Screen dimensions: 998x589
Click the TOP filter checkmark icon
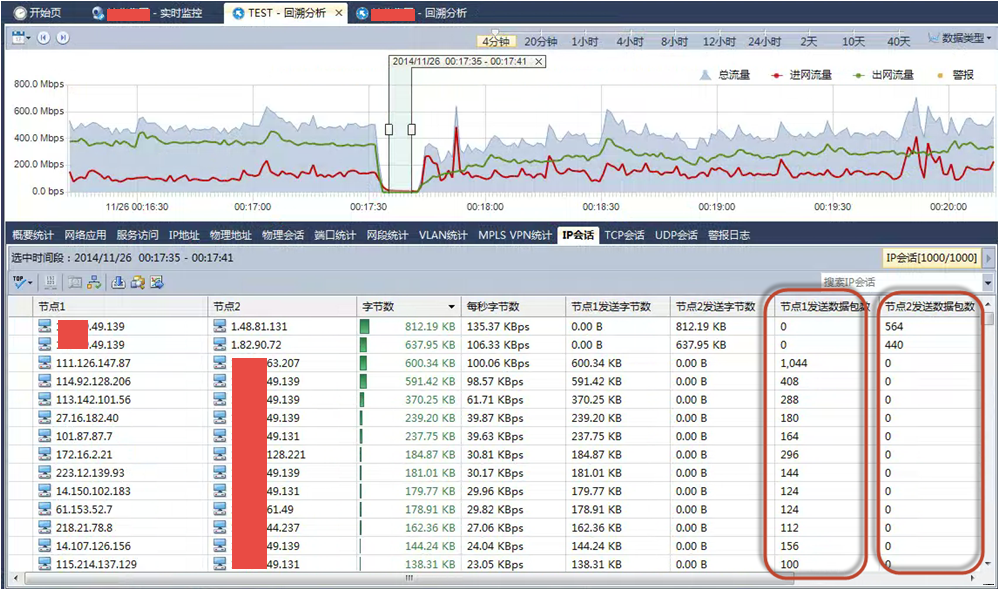(21, 283)
